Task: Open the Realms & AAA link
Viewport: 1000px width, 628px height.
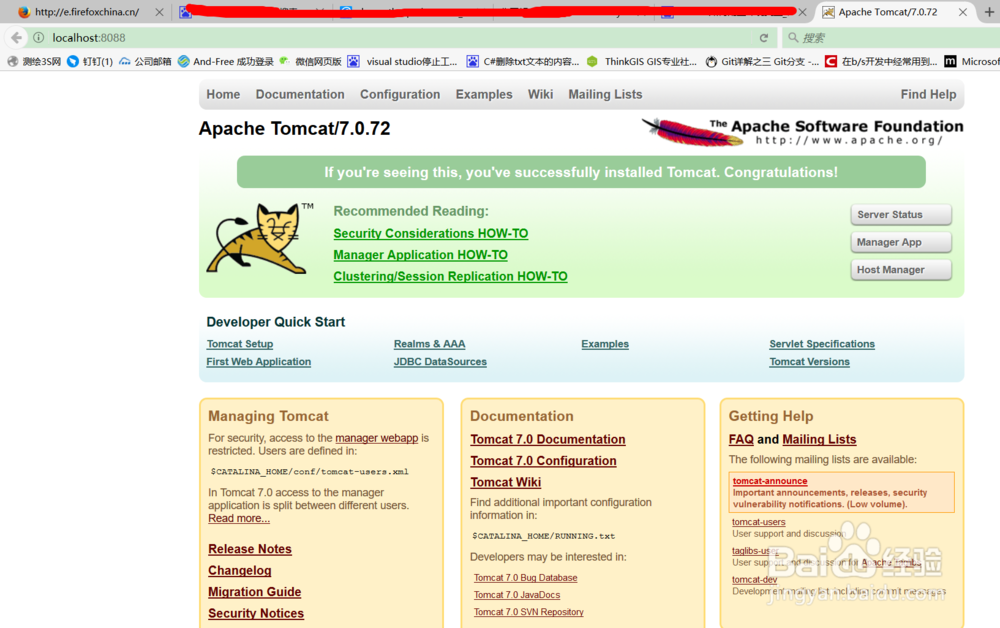Action: click(x=429, y=344)
